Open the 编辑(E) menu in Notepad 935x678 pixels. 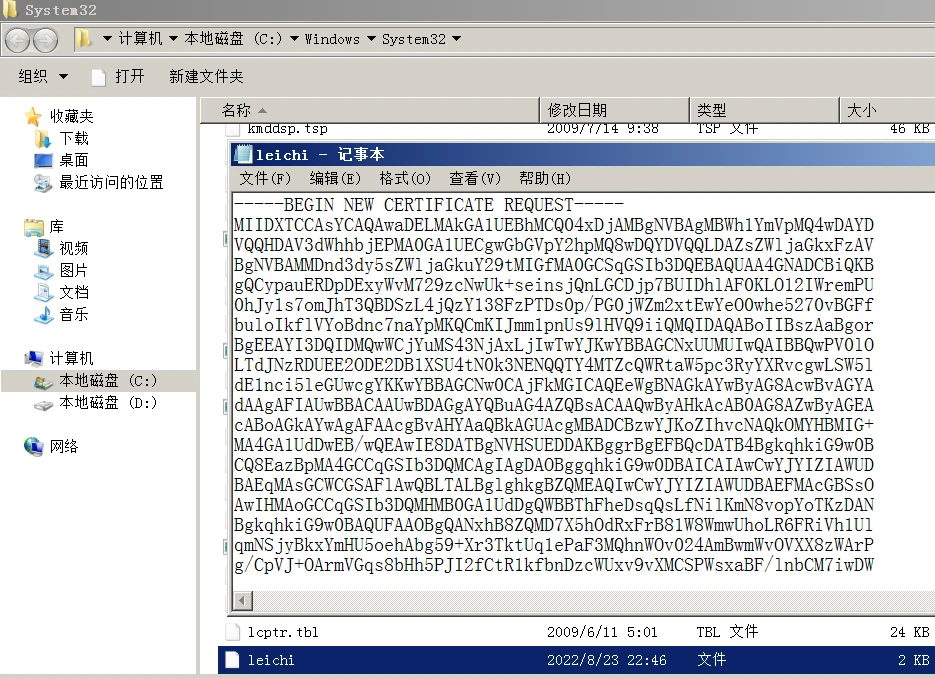click(x=335, y=178)
